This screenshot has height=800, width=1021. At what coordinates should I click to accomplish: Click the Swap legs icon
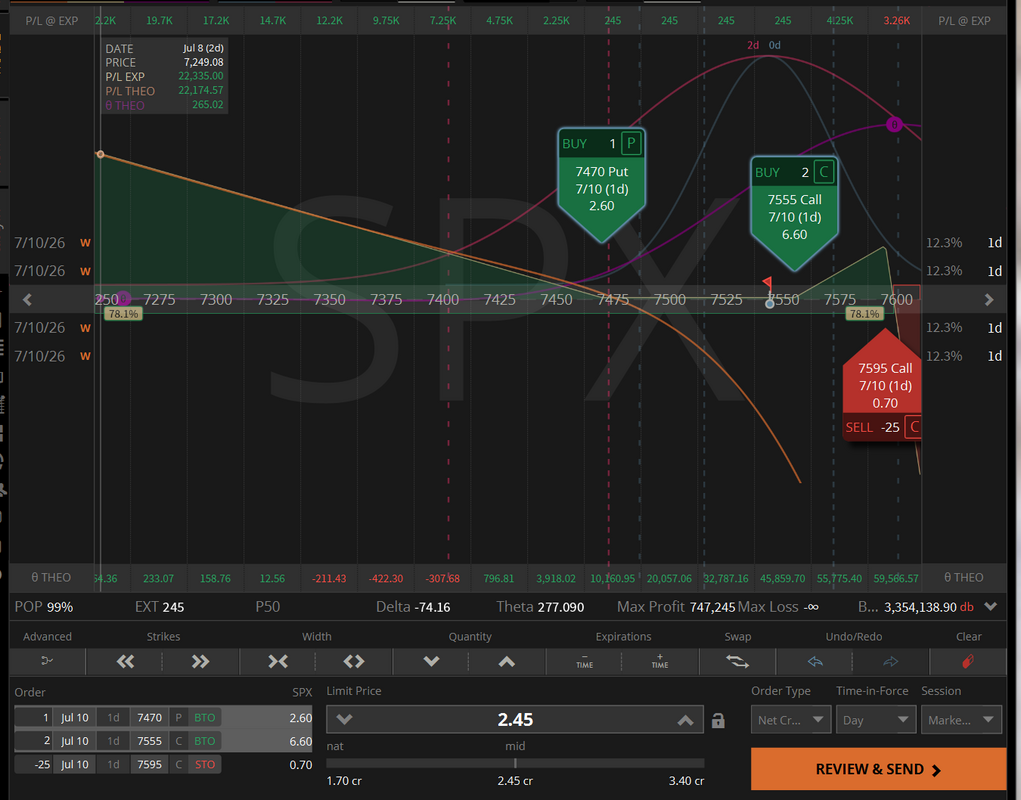pyautogui.click(x=738, y=661)
